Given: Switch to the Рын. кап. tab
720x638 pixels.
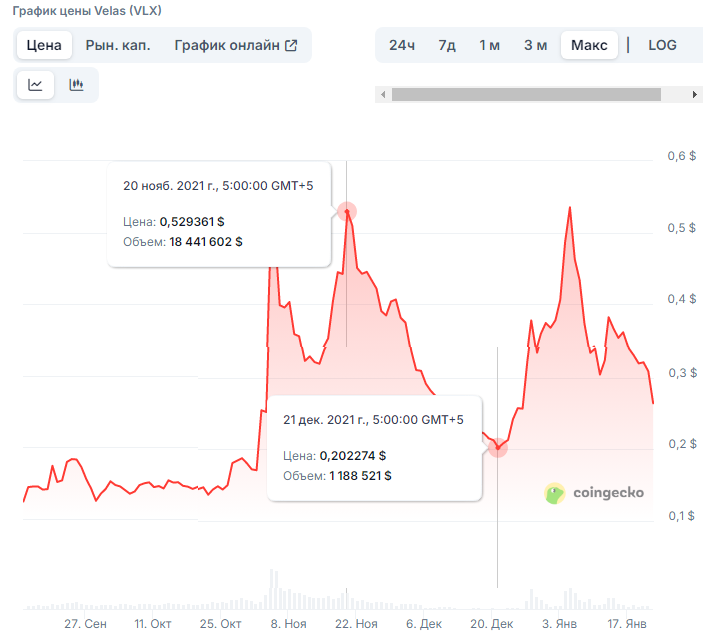Looking at the screenshot, I should pos(118,45).
